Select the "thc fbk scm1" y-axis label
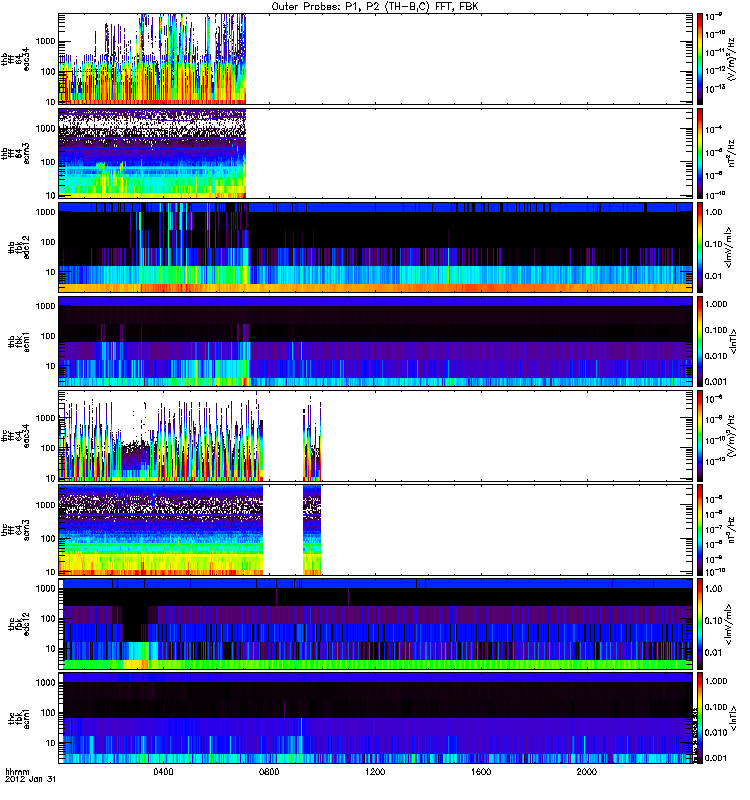 19,718
